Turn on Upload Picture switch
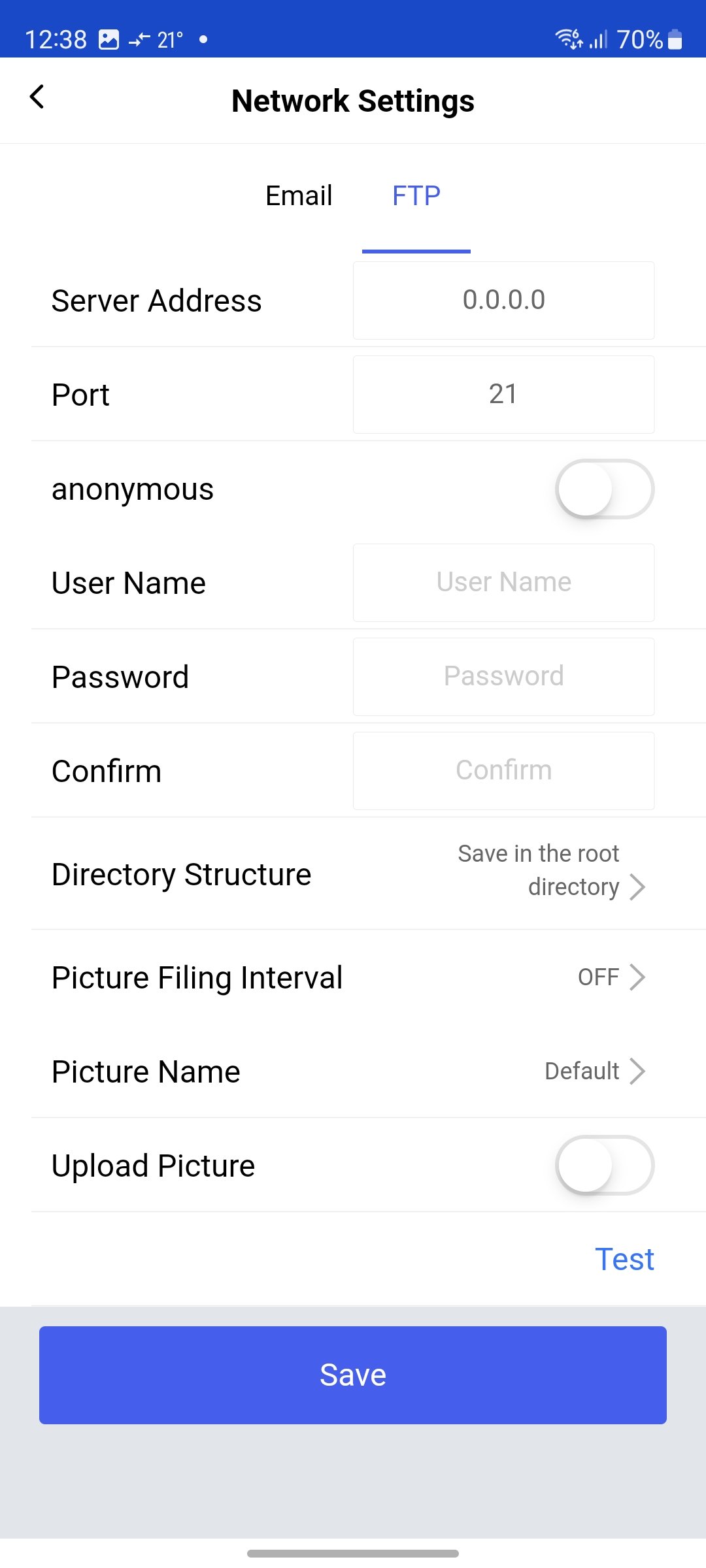The height and width of the screenshot is (1568, 706). tap(604, 1166)
